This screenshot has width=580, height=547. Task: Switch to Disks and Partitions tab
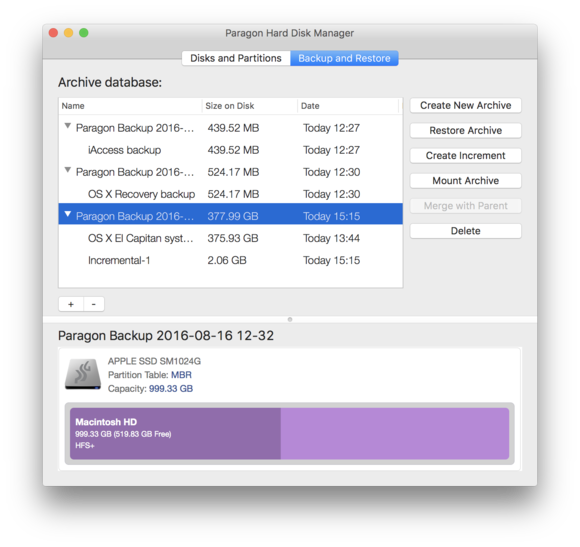click(x=236, y=58)
